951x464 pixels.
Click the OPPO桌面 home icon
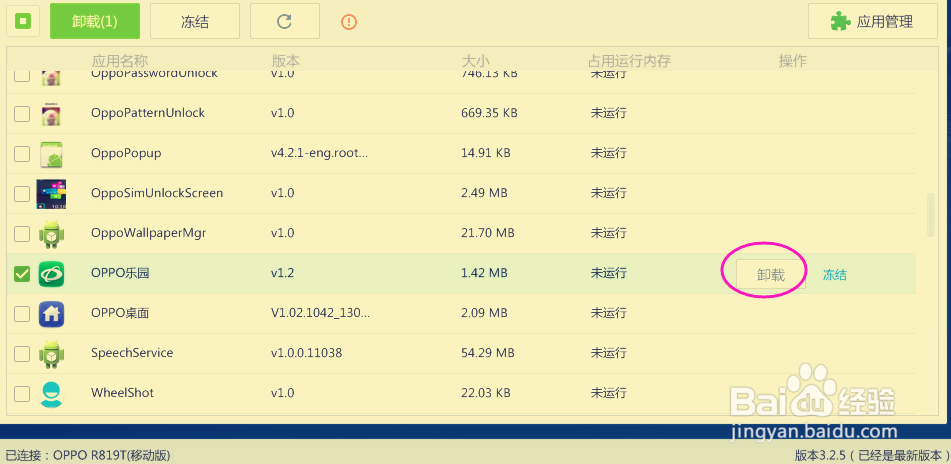(x=52, y=314)
